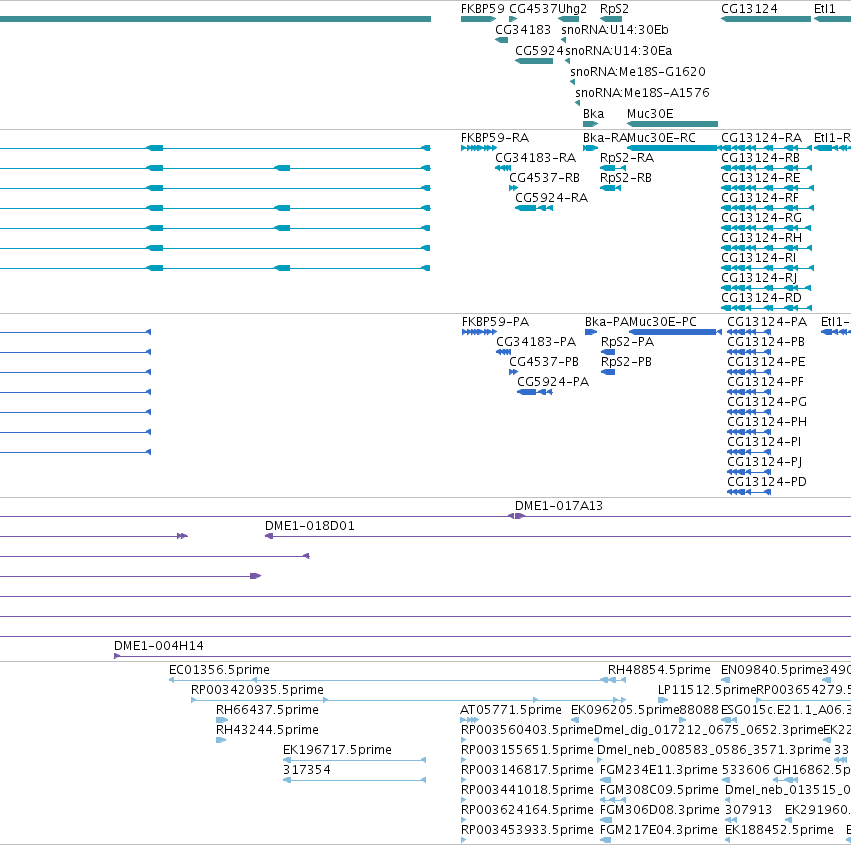Viewport: 851px width, 845px height.
Task: Open the Muc30E-RC transcript label
Action: 661,138
